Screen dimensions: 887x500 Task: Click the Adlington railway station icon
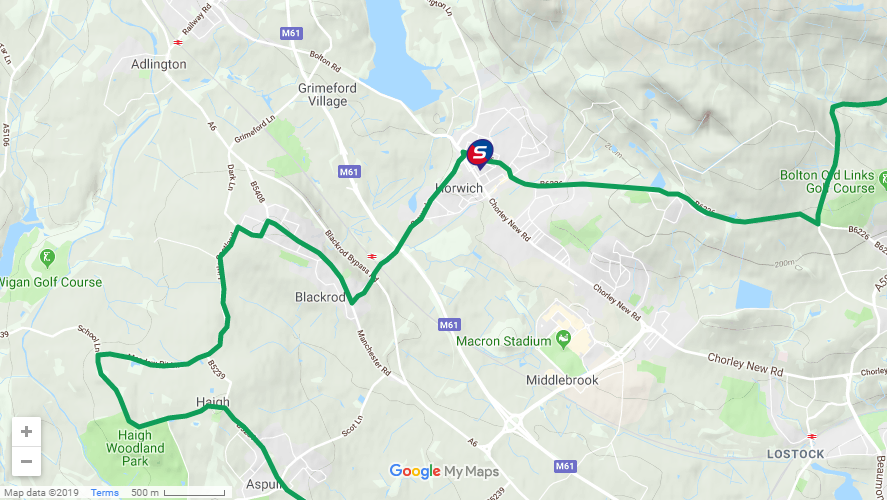coord(178,42)
